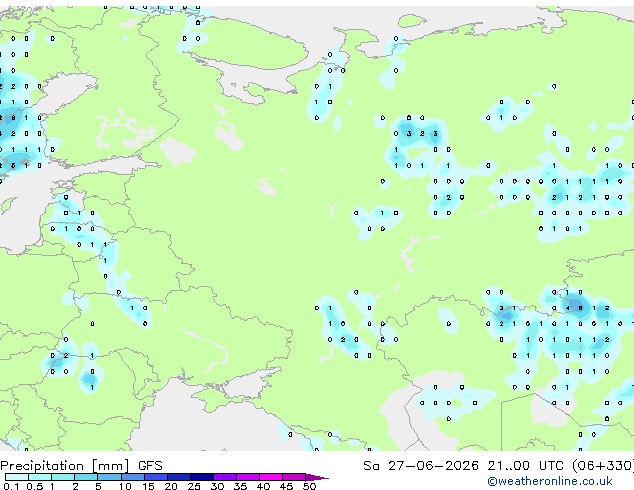
Task: Click the above-50 arrow tip of legend
Action: [x=317, y=477]
